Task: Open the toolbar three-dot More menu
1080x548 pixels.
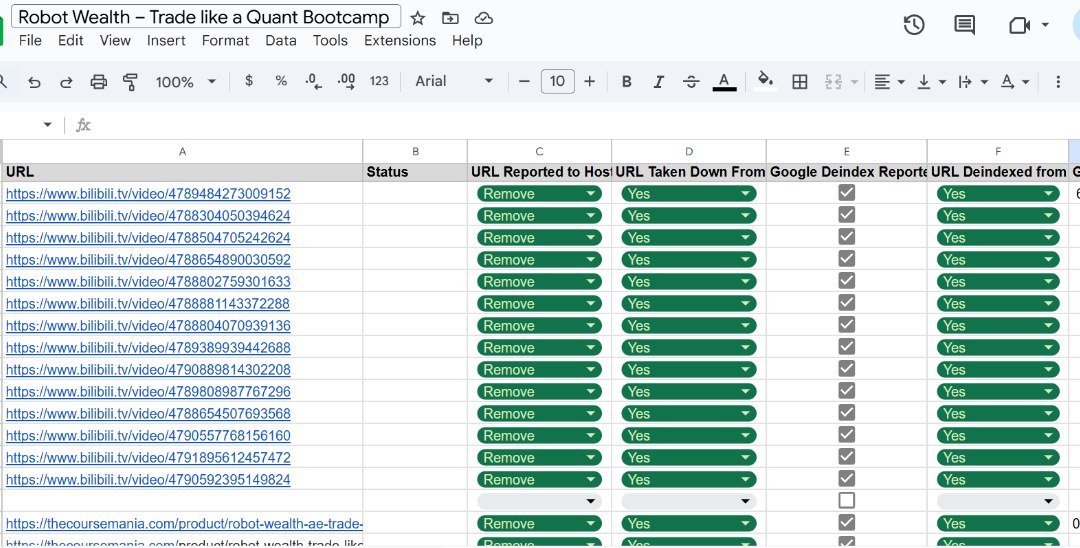Action: 1058,82
